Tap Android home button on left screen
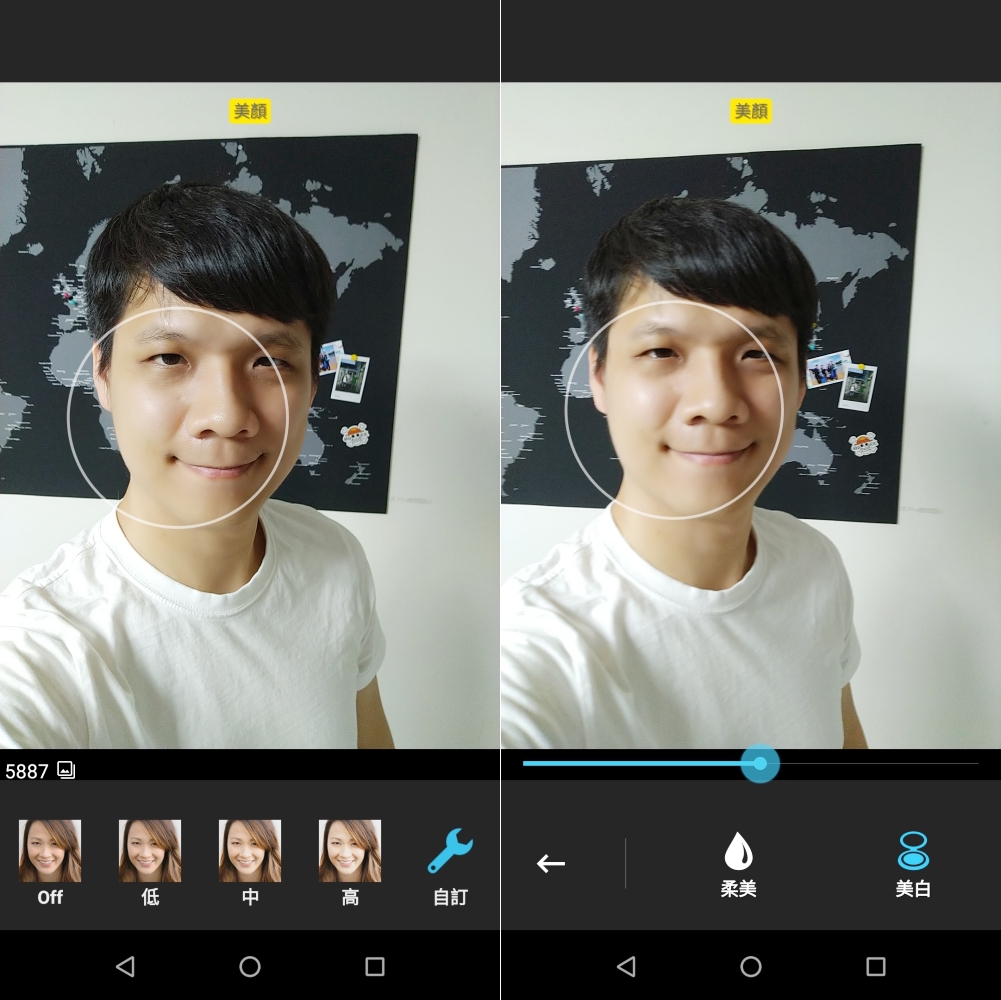Screen dimensions: 1001x1000 (250, 966)
